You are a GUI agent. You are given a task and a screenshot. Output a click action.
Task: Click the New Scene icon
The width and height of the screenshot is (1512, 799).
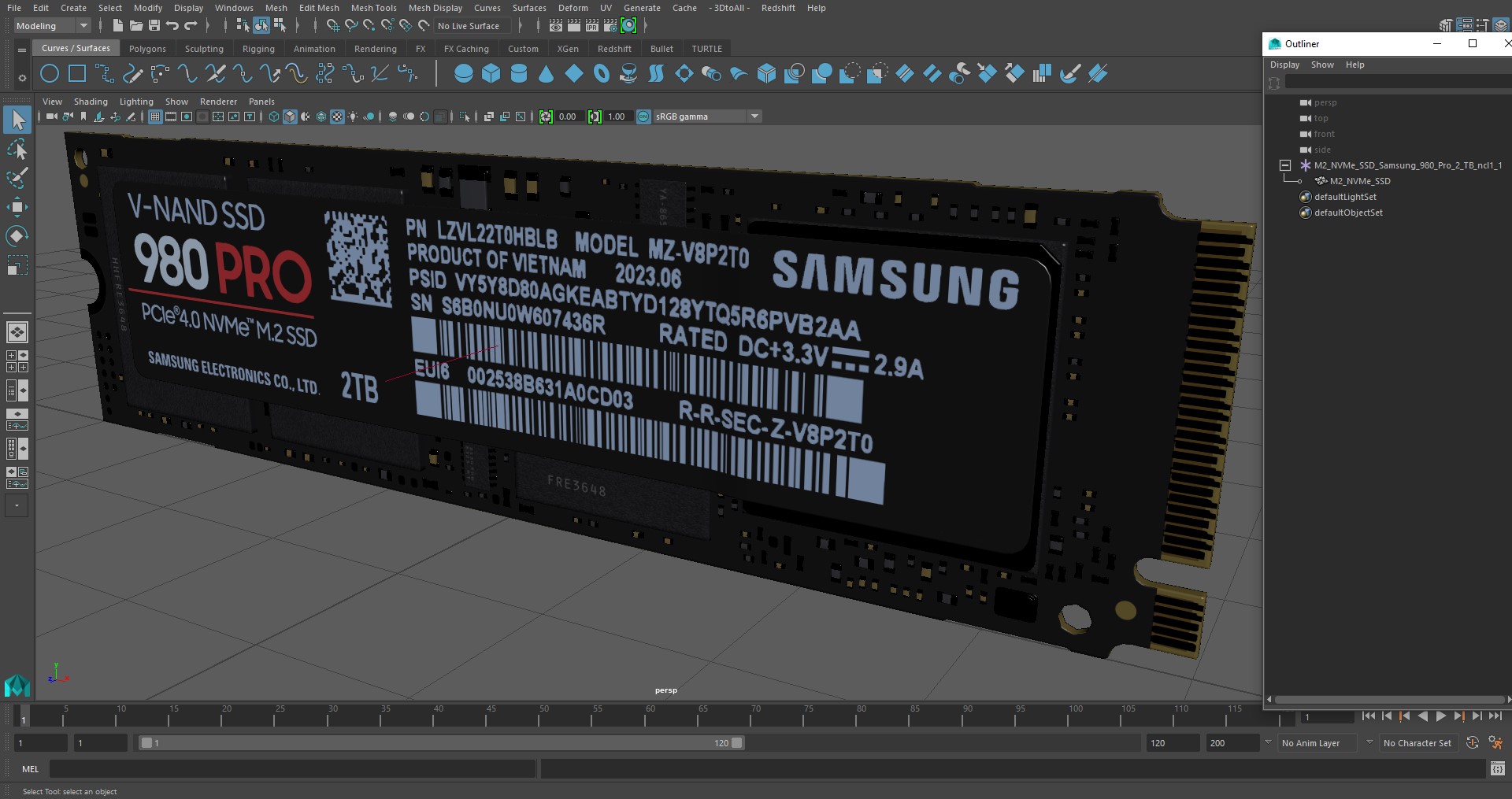click(x=117, y=26)
